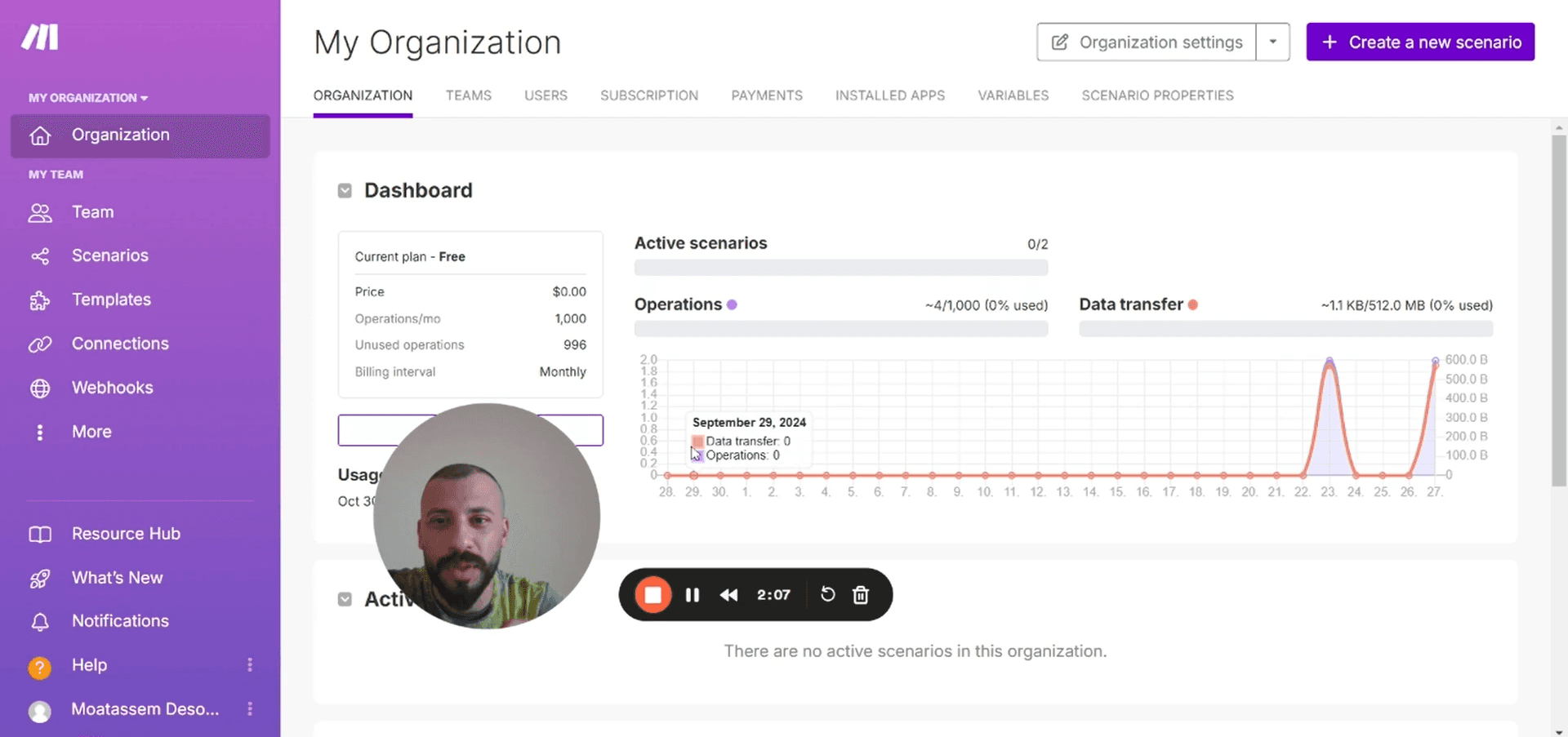Expand the My Organization switcher dropdown
Viewport: 1568px width, 737px height.
pos(88,98)
